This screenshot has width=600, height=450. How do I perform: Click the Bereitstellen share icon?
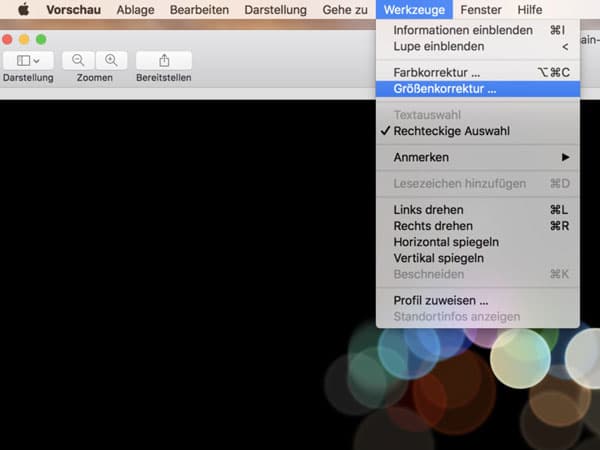[164, 60]
